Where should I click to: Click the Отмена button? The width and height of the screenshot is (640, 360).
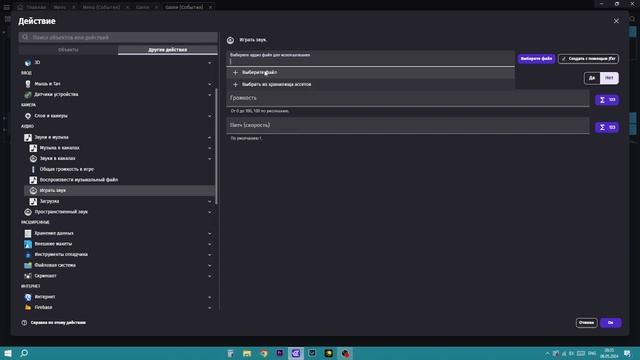(587, 323)
